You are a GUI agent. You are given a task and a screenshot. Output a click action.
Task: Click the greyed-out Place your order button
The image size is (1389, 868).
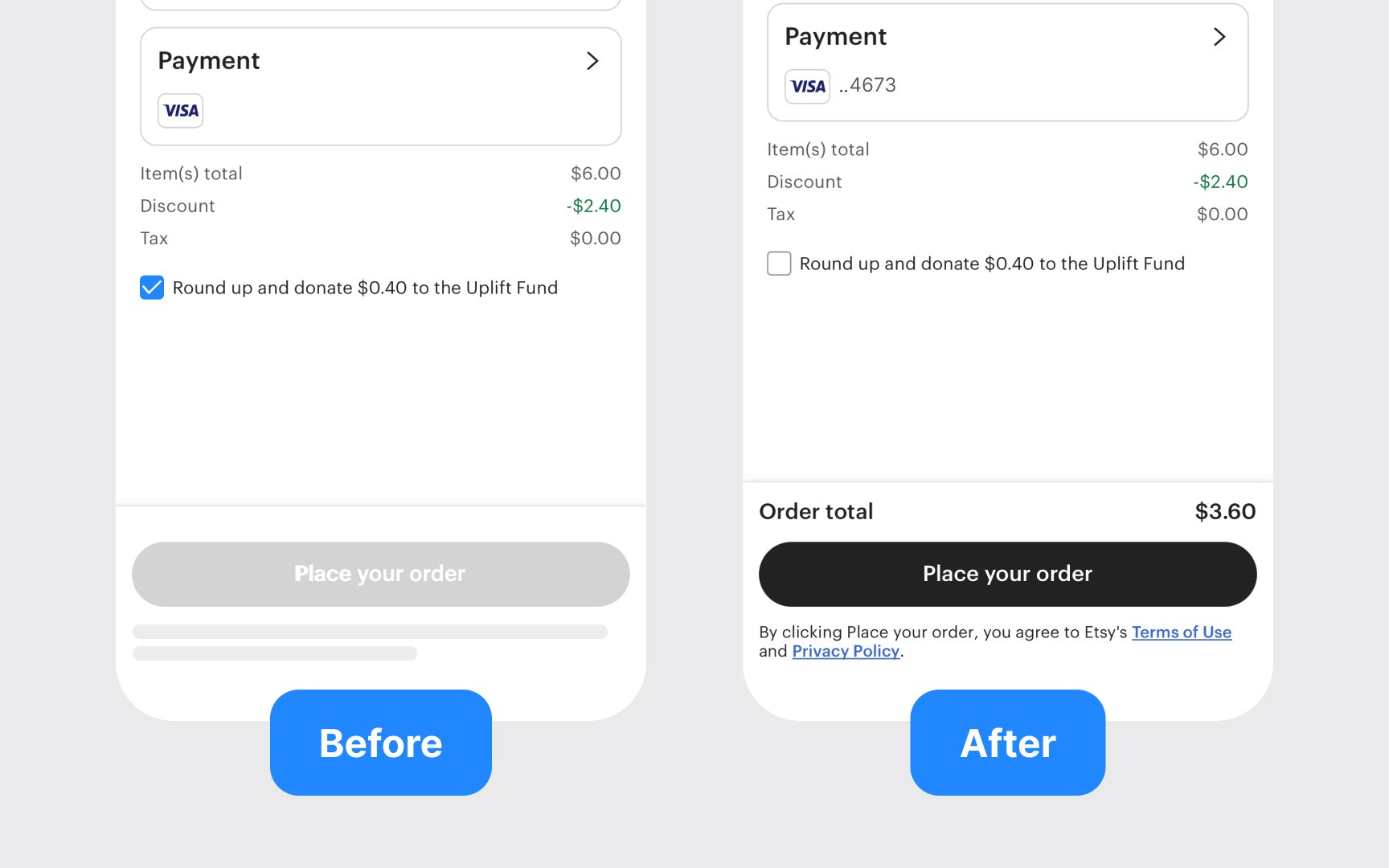coord(380,574)
